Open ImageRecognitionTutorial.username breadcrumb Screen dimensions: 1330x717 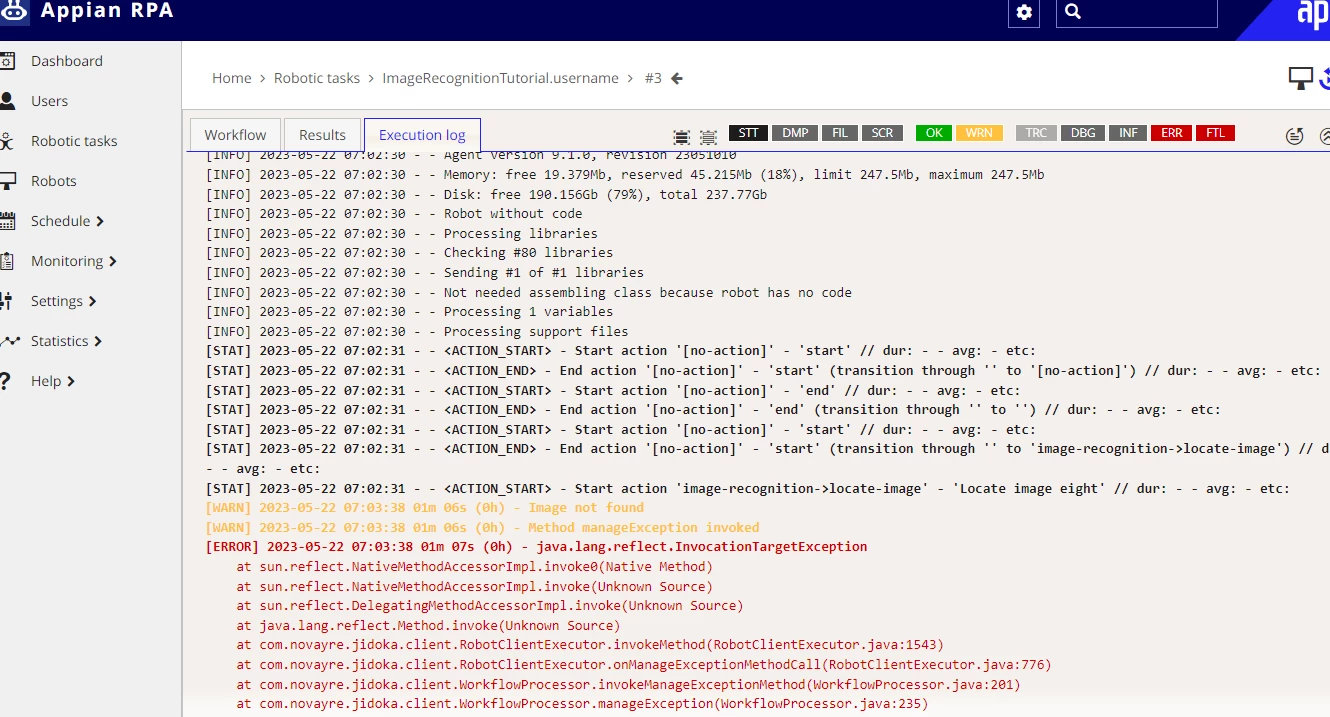point(500,78)
